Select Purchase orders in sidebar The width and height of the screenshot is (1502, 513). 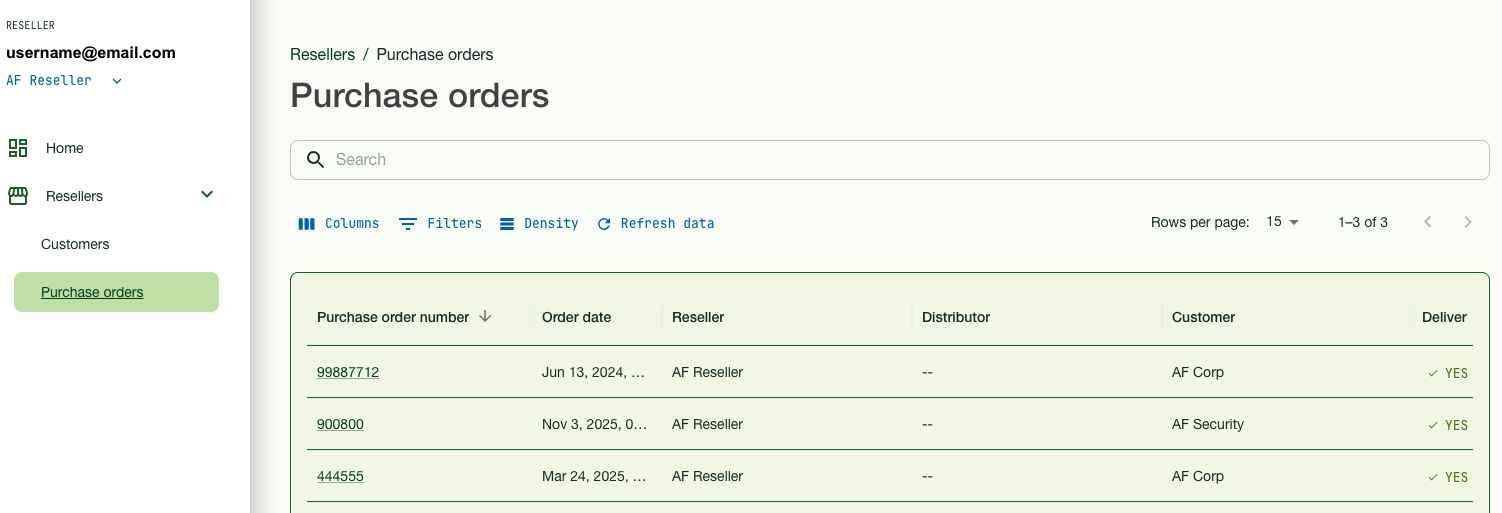[x=92, y=292]
